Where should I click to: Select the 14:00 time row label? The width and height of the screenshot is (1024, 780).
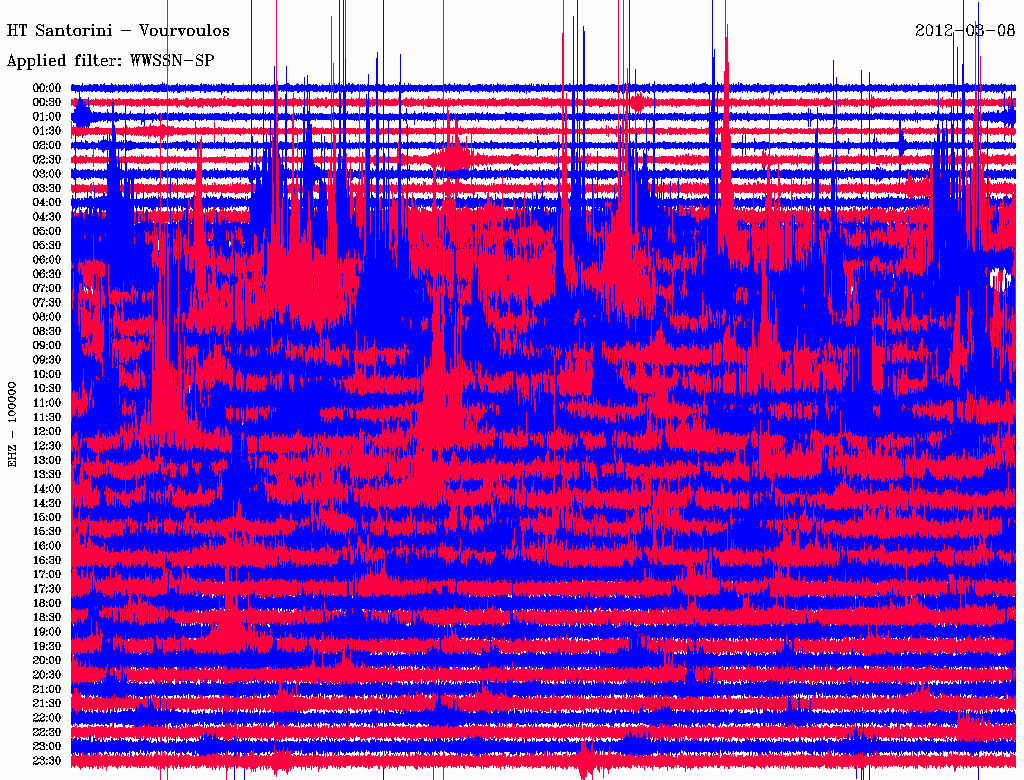point(47,489)
